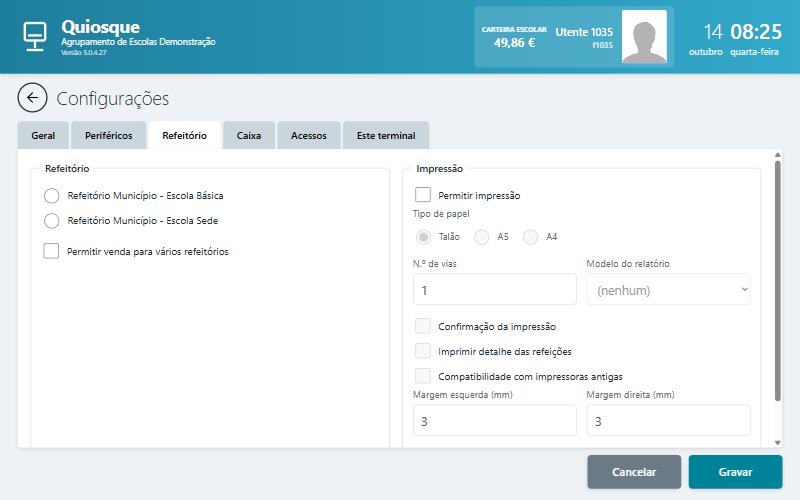Click the Carteira Escolar balance 49,86 €
The image size is (800, 500).
tap(514, 43)
